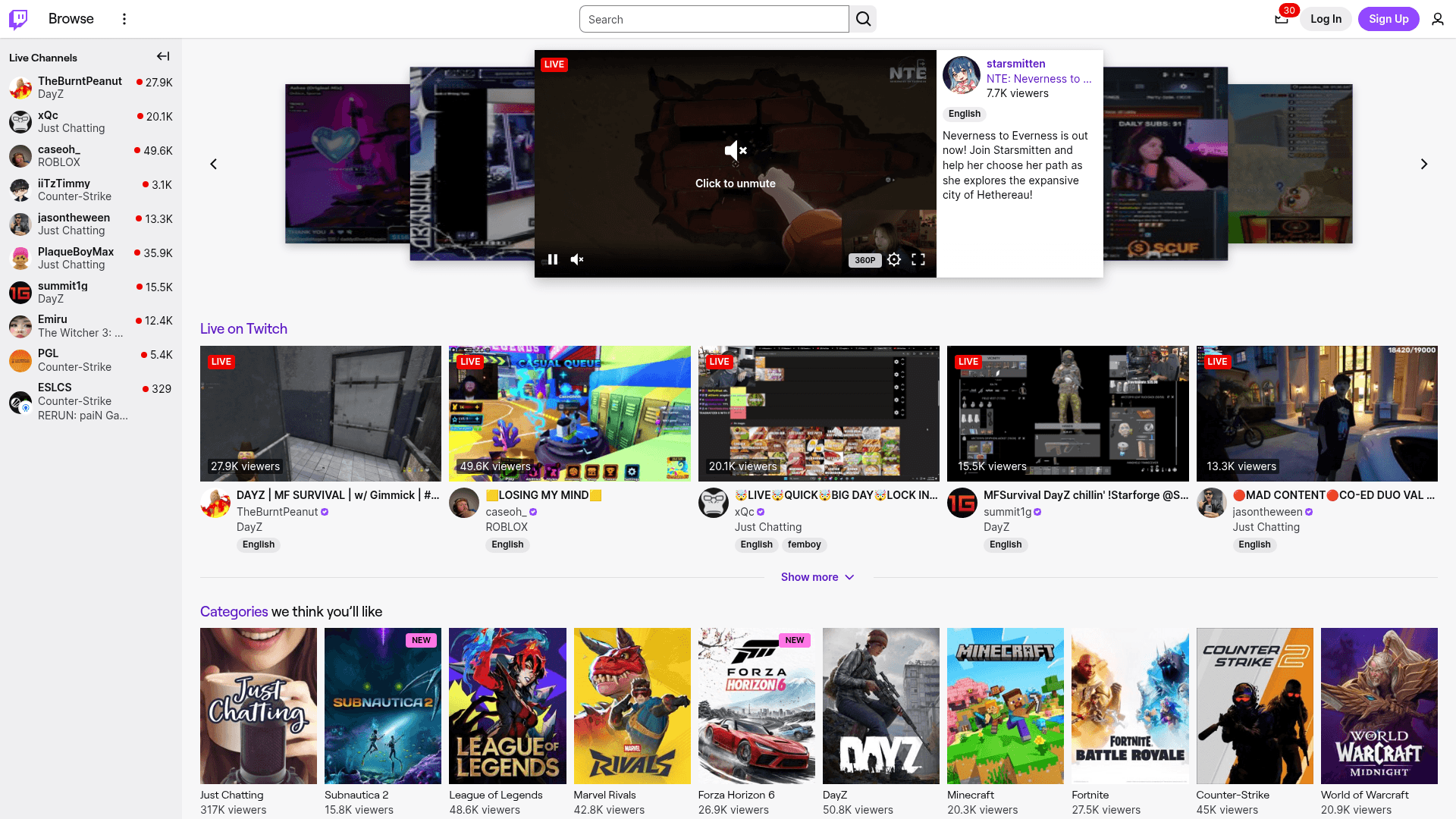Open the Twitch home logo
The width and height of the screenshot is (1456, 819).
pos(18,19)
